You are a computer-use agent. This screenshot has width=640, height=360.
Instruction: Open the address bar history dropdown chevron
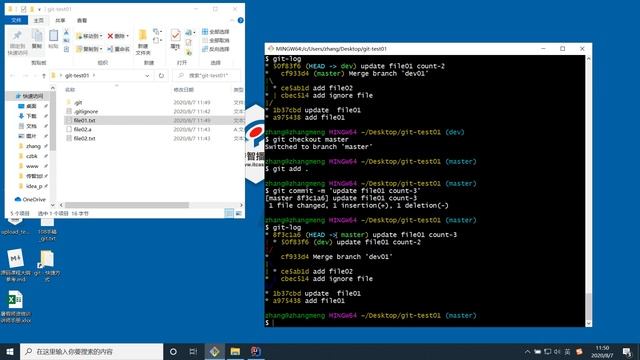click(x=147, y=76)
